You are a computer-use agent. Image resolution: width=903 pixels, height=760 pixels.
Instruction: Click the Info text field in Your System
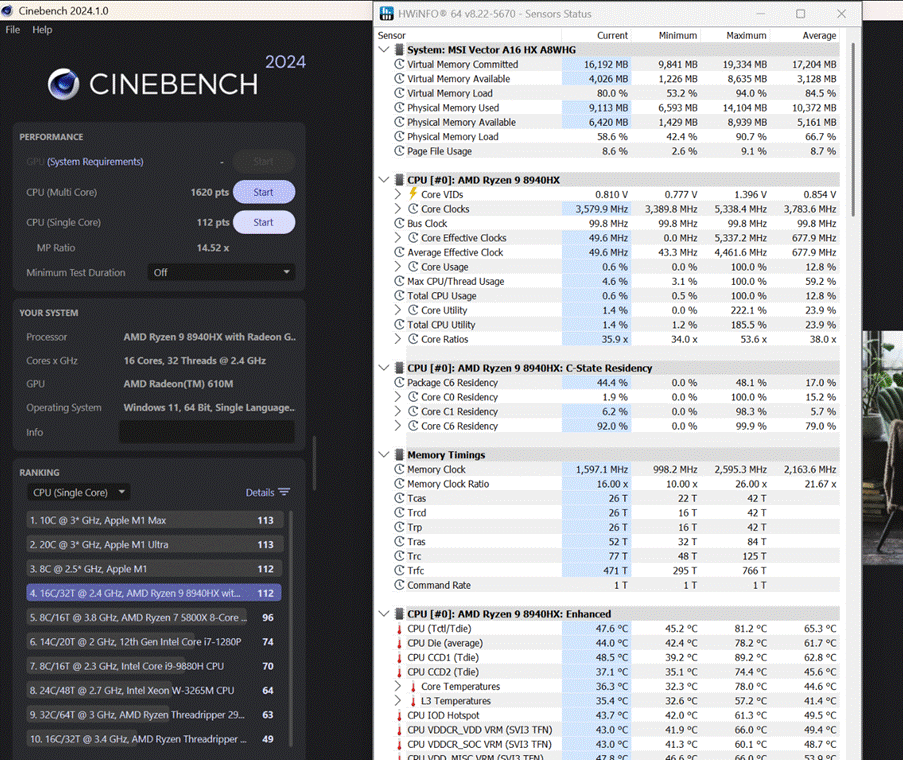(x=206, y=432)
